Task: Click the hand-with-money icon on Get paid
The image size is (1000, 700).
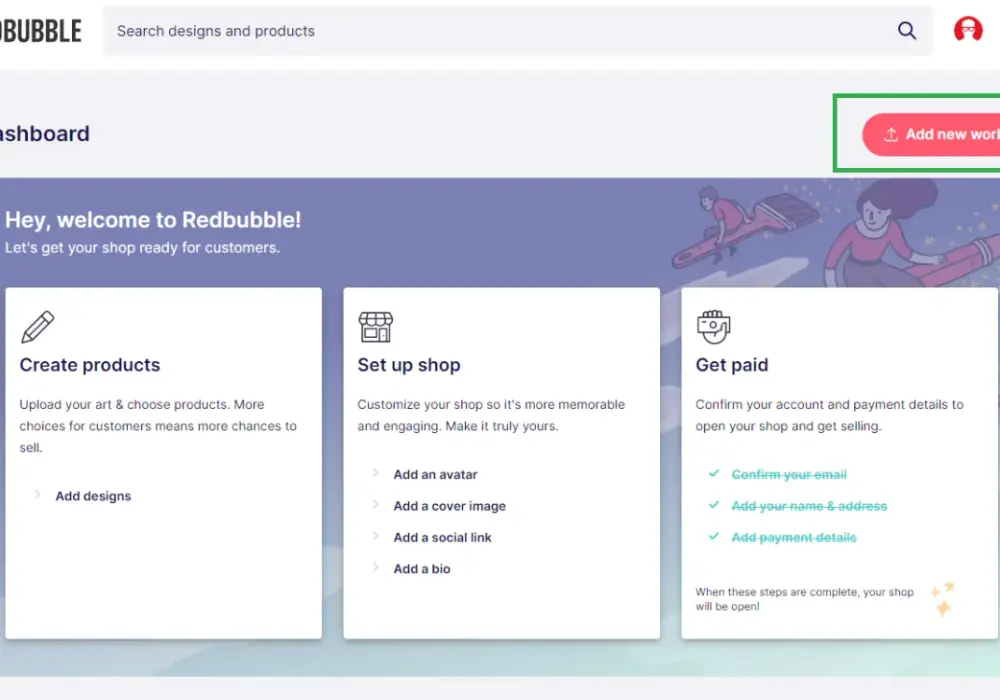Action: tap(713, 326)
